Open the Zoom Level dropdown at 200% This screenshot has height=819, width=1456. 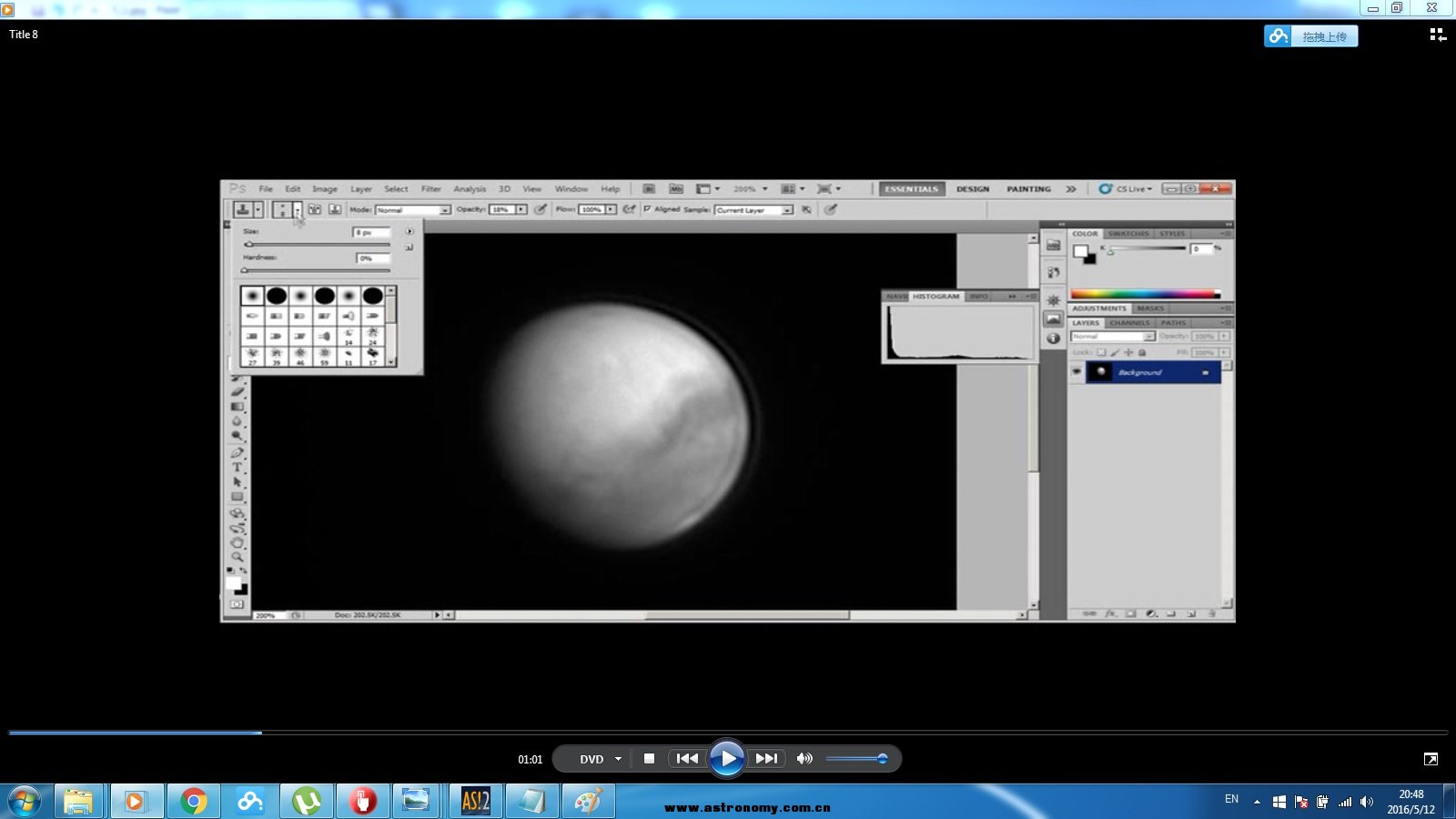point(751,189)
